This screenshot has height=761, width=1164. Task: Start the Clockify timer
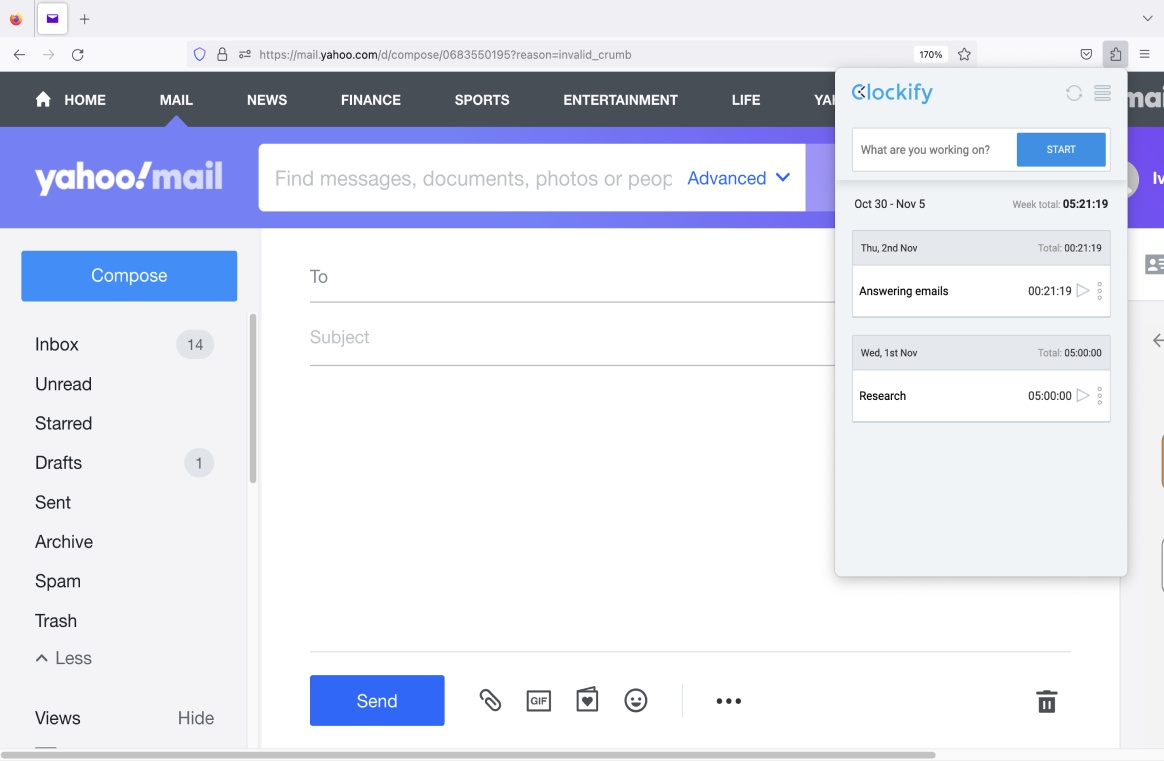1061,149
